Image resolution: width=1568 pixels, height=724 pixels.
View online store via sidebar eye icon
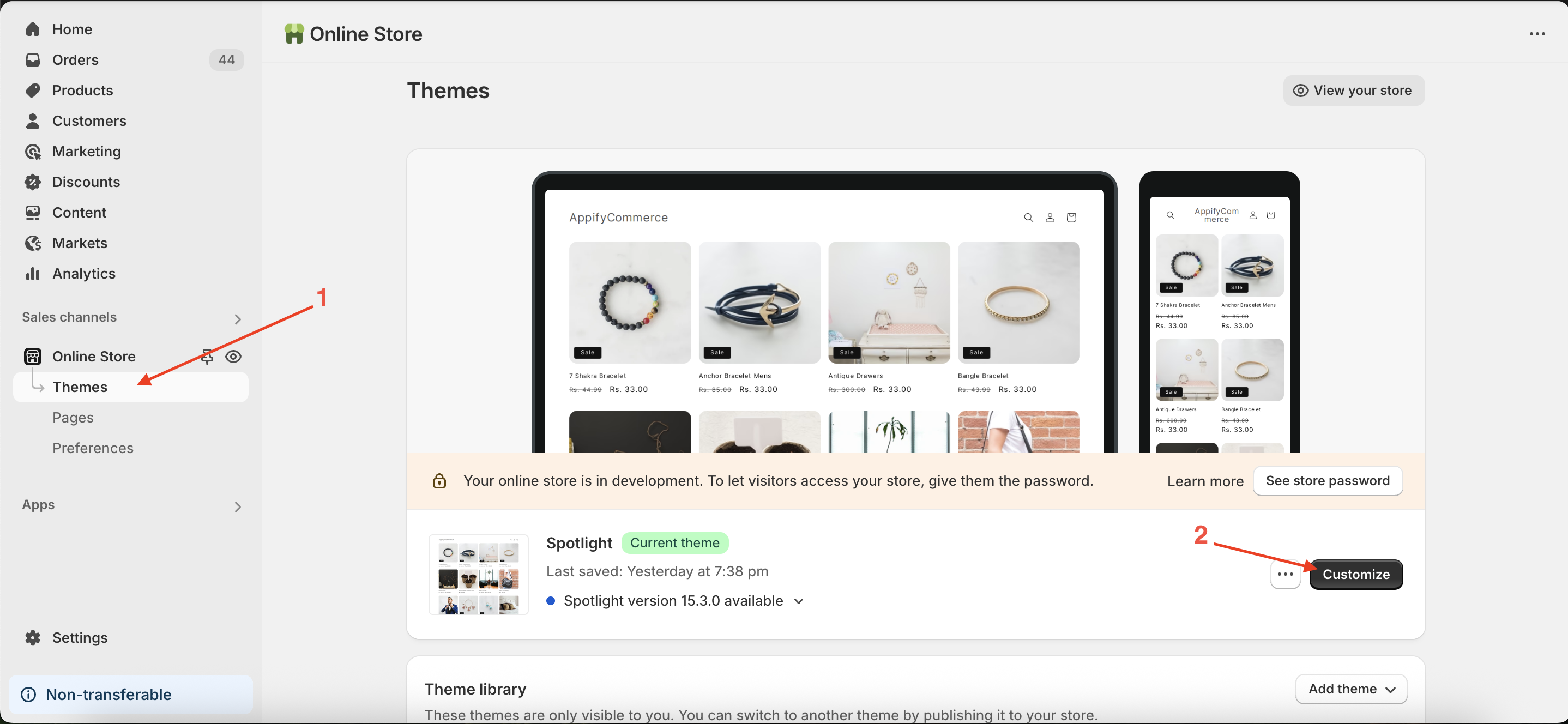pyautogui.click(x=233, y=356)
